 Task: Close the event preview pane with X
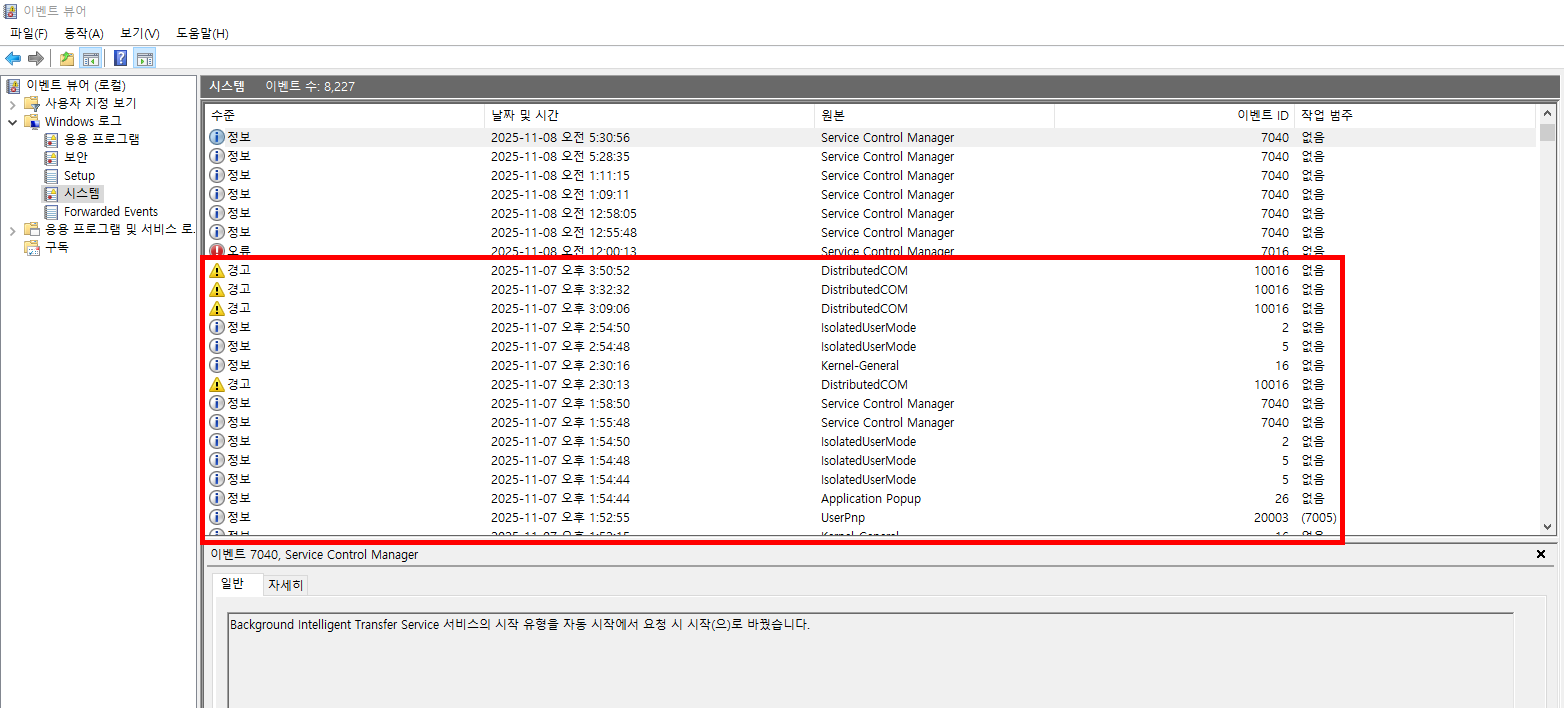coord(1540,554)
